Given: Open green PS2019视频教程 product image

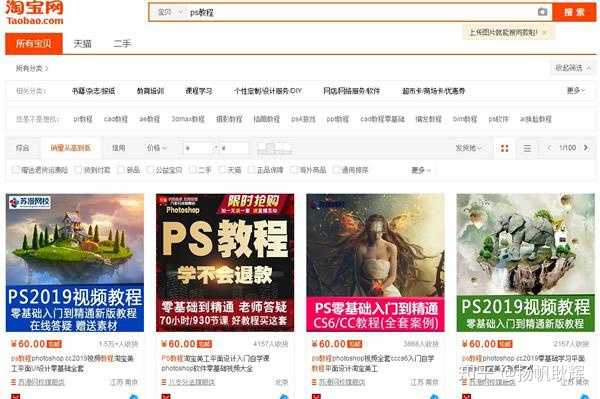Looking at the screenshot, I should [526, 262].
